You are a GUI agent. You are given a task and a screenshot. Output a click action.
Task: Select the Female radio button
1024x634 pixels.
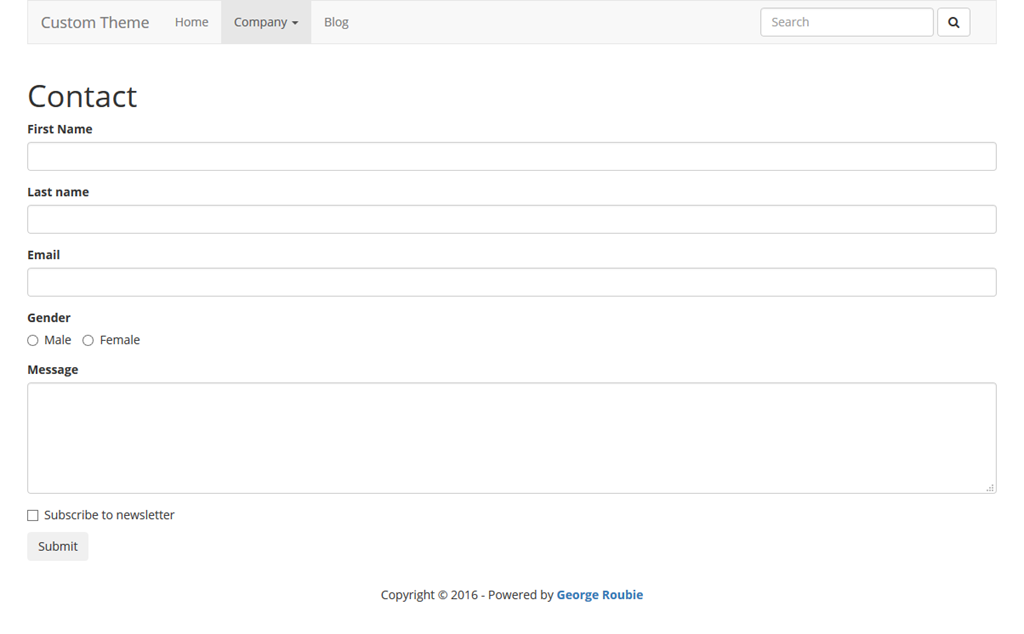[88, 340]
